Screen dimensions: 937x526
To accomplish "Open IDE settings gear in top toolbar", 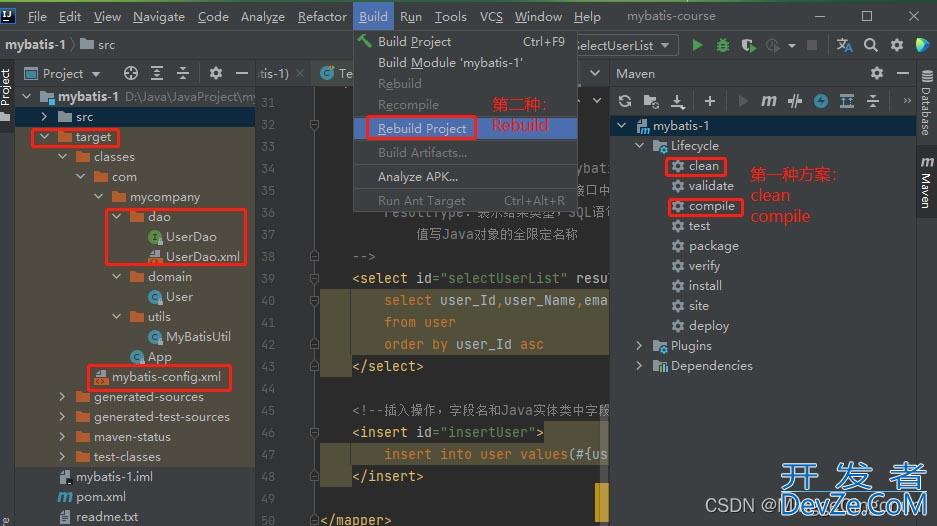I will click(x=897, y=45).
